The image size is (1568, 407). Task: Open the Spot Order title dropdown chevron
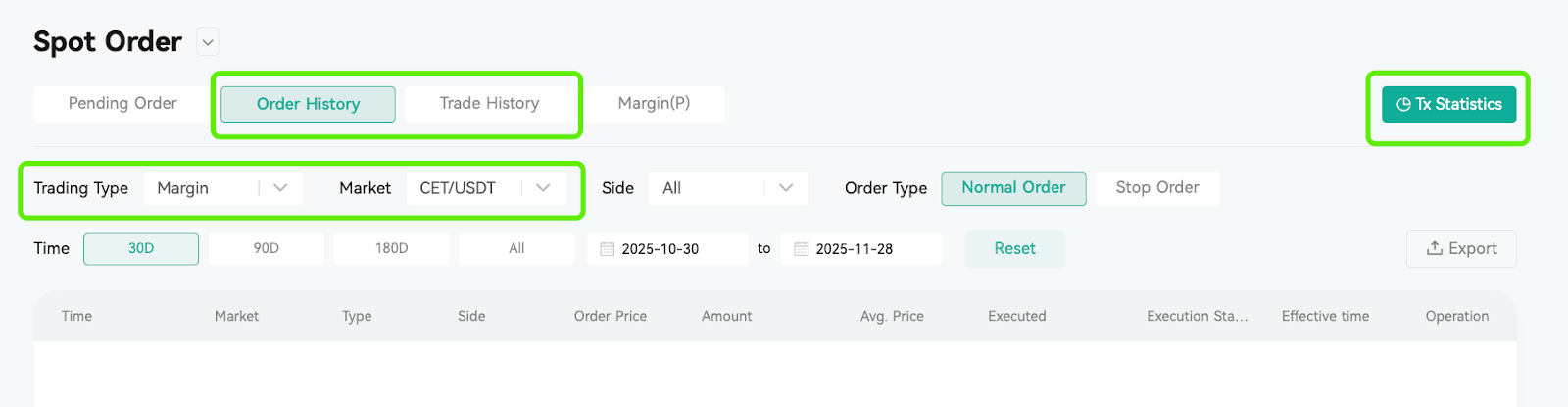tap(207, 42)
